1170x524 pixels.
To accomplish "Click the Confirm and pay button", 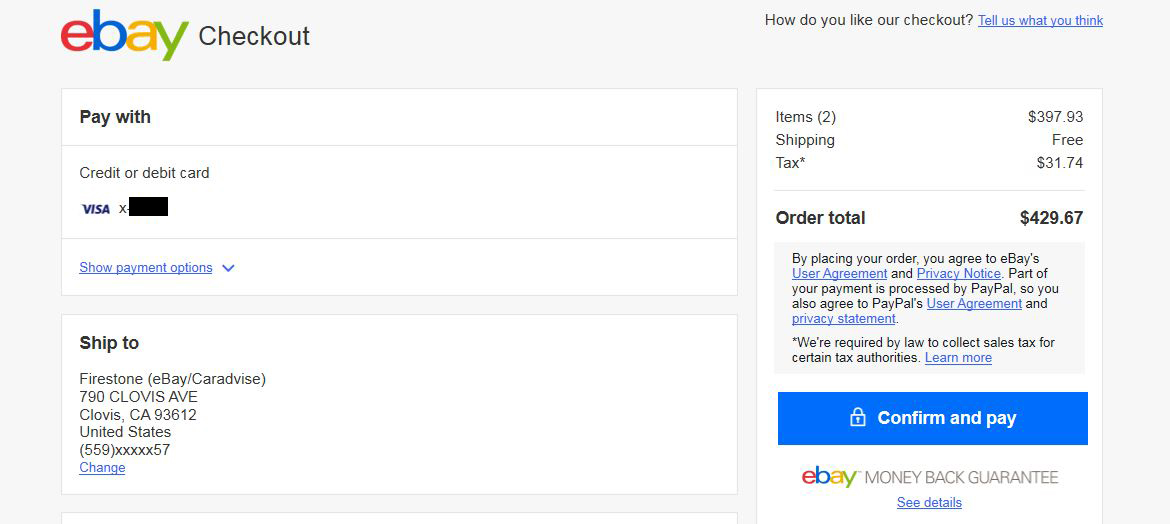I will 933,418.
